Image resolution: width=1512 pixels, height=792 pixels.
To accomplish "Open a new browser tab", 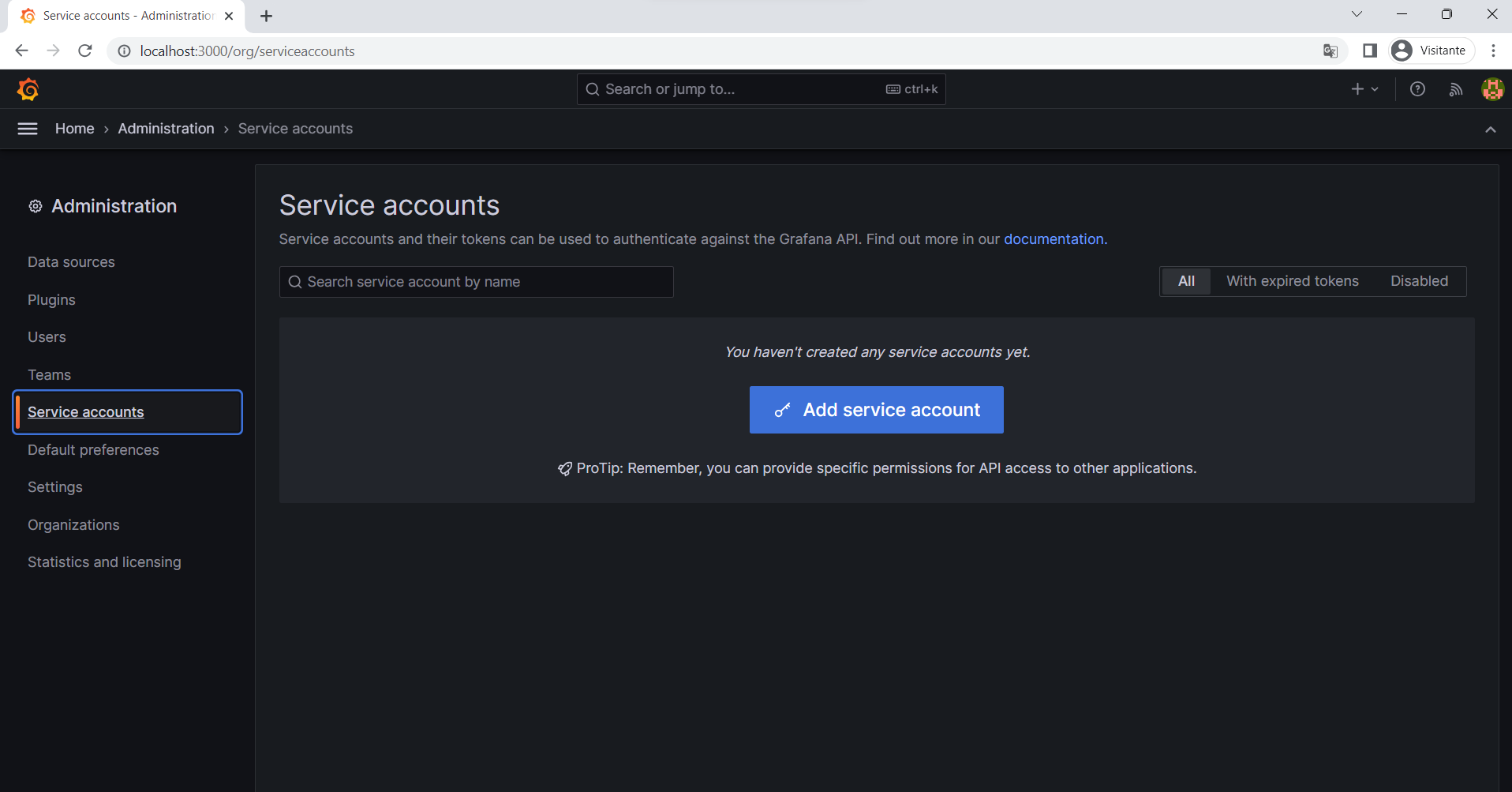I will tap(266, 16).
